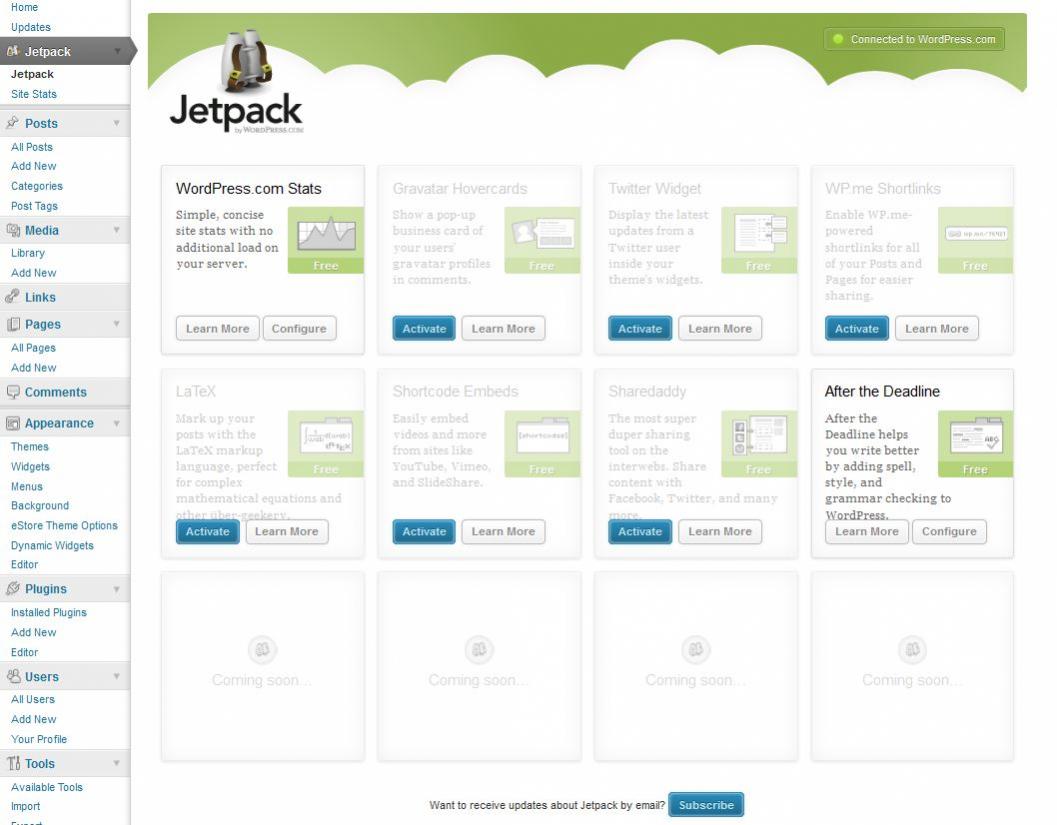The height and width of the screenshot is (825, 1057).
Task: Click the Users section icon
Action: [x=13, y=676]
